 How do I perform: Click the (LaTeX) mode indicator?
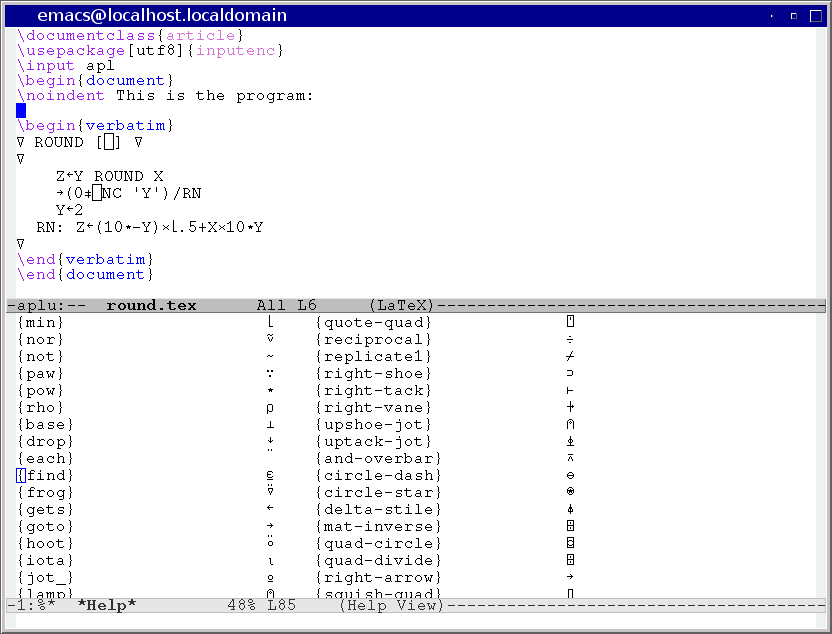coord(402,305)
